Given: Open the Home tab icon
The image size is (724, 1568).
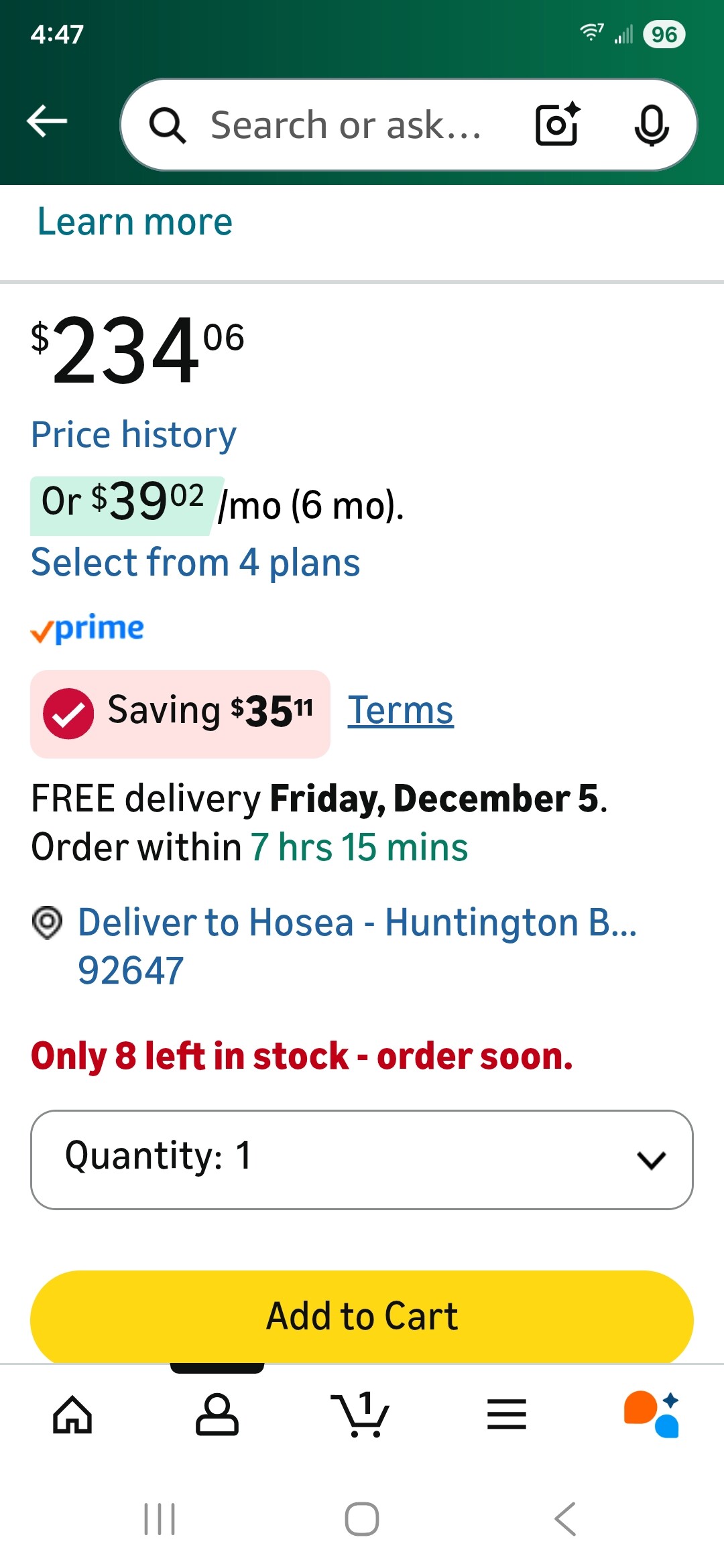Looking at the screenshot, I should click(x=72, y=1415).
